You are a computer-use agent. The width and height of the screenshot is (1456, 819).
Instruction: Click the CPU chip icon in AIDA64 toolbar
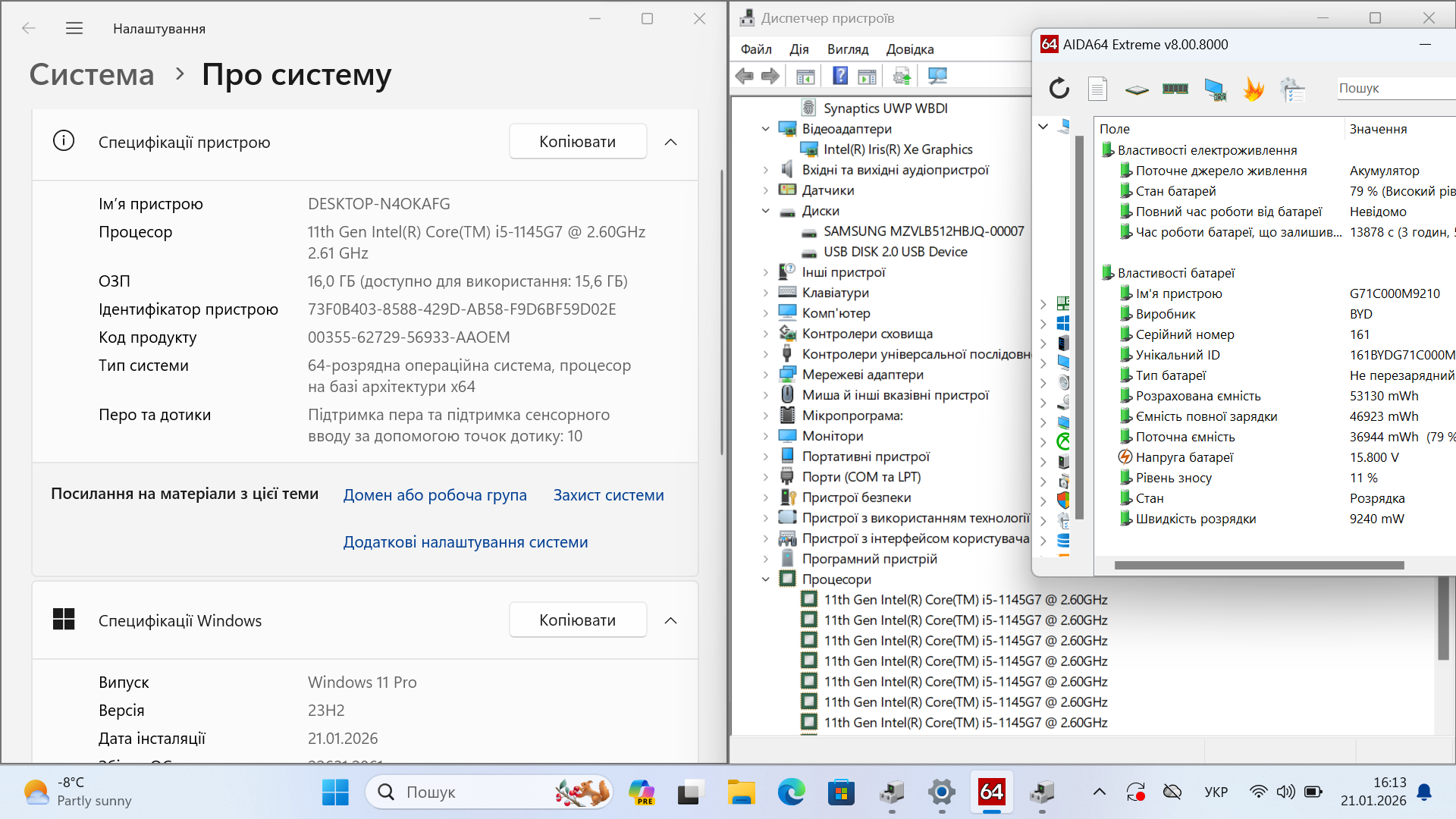(x=1136, y=89)
